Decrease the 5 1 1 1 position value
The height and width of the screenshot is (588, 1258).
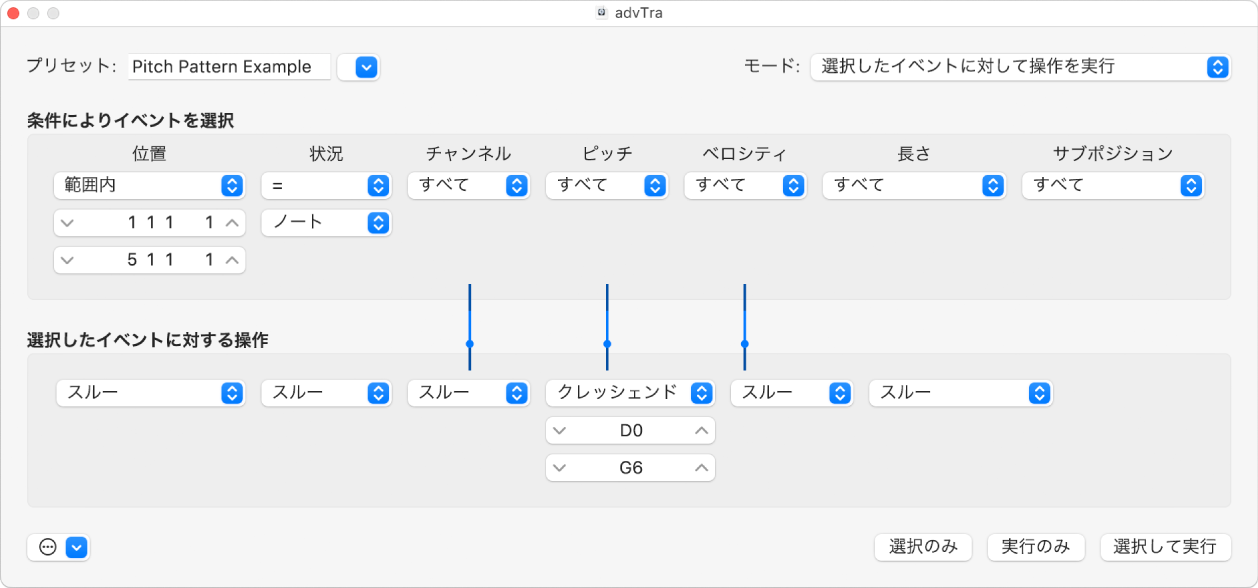click(x=66, y=259)
